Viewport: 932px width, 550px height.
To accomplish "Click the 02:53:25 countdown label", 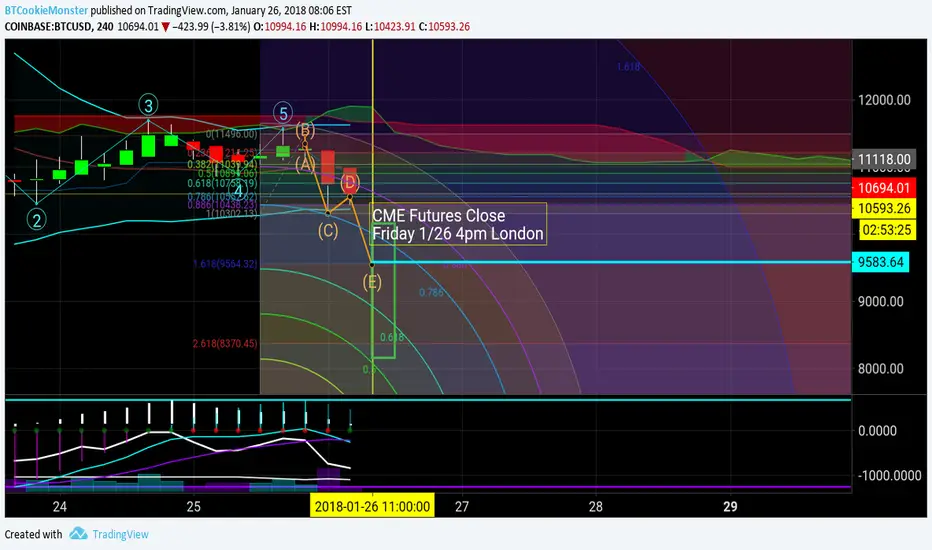I will coord(886,230).
